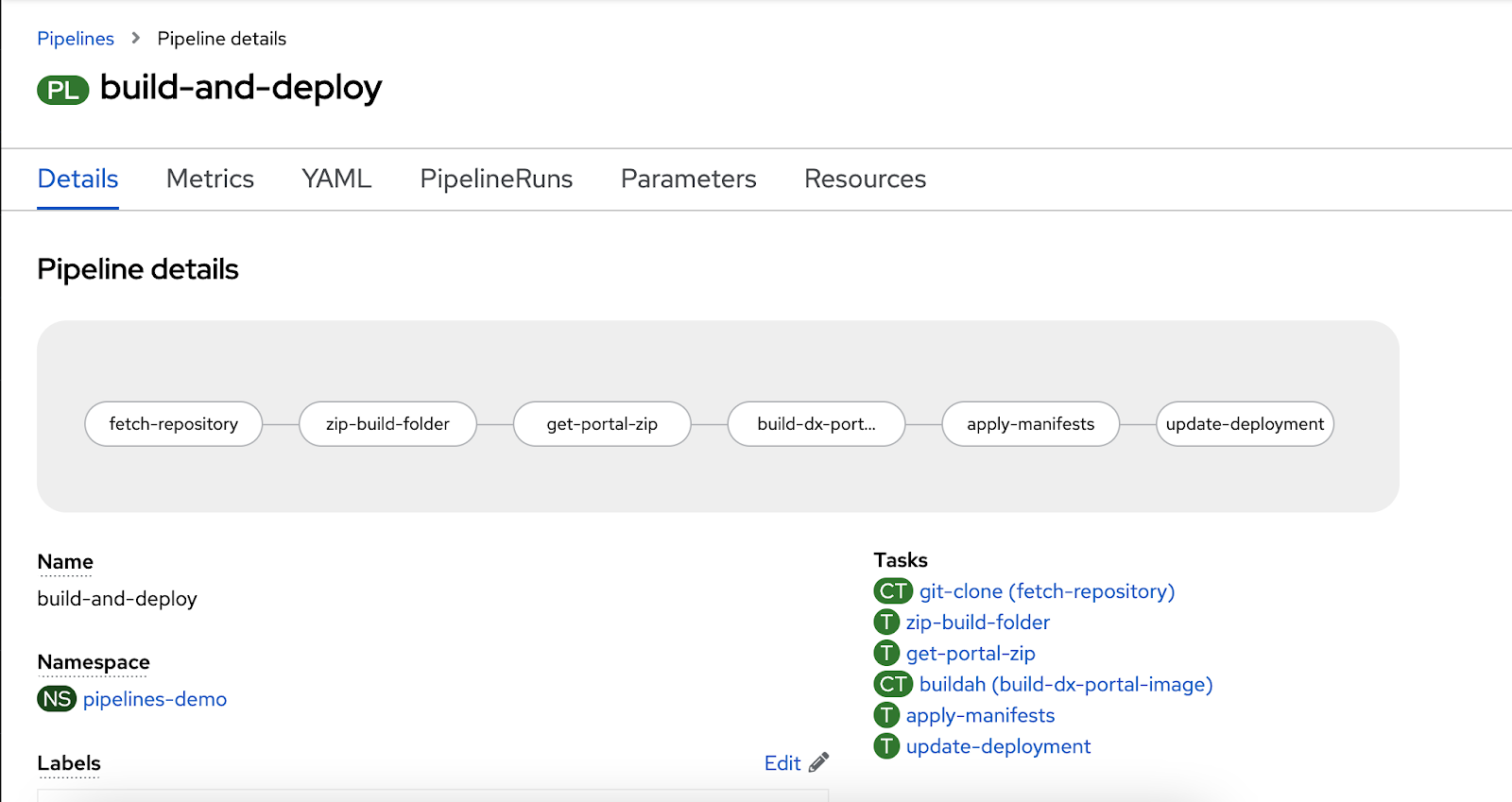Click the green PL pipeline badge icon
The height and width of the screenshot is (802, 1512).
(62, 90)
